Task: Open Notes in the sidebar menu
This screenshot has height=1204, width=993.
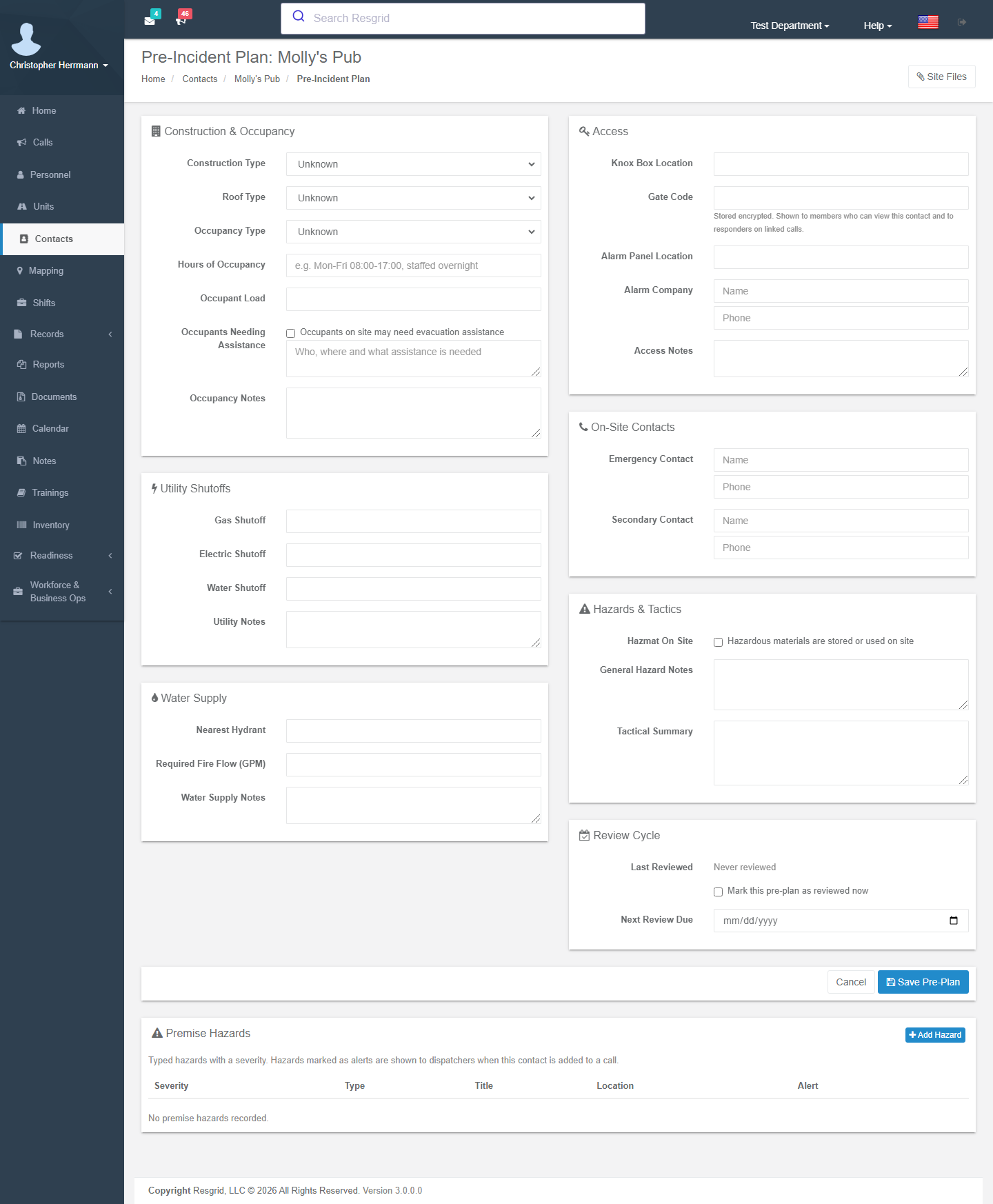Action: 62,461
